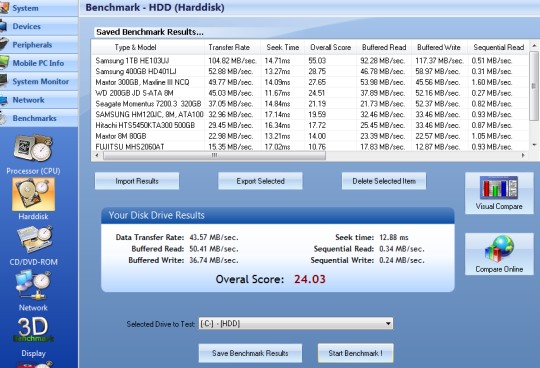Open the Peripherals menu section

coord(39,45)
